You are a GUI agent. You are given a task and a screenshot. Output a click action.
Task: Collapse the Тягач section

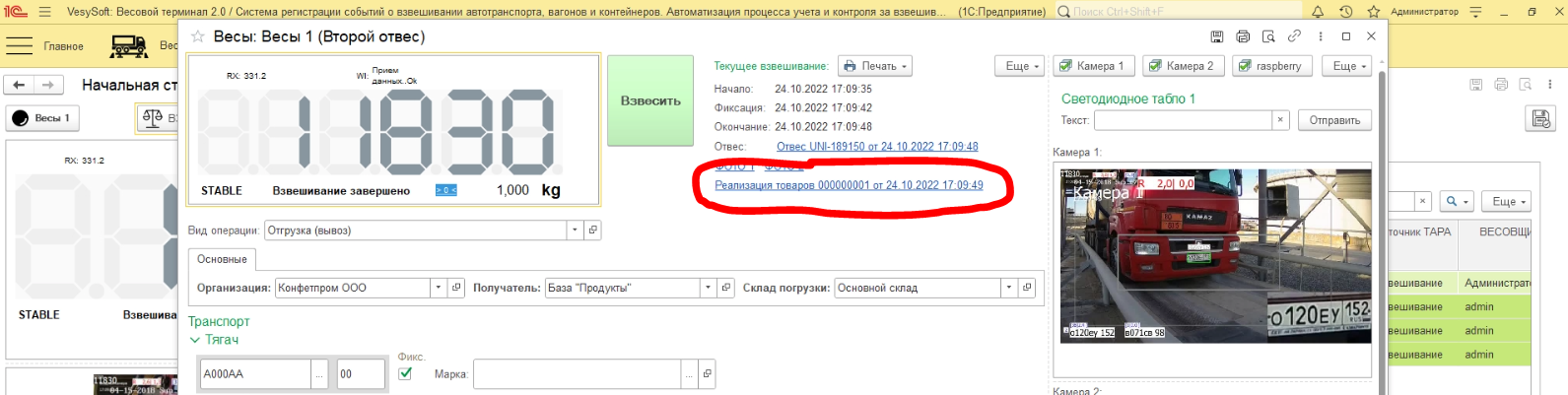(x=194, y=340)
